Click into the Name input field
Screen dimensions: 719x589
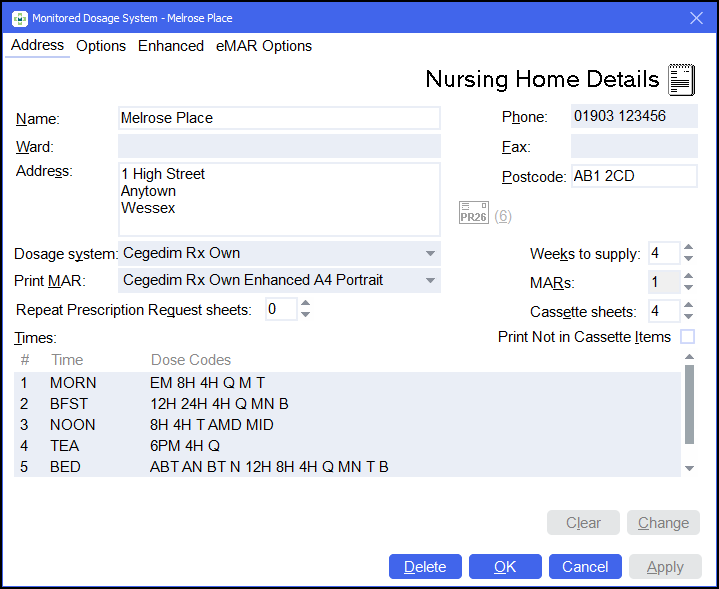coord(279,118)
